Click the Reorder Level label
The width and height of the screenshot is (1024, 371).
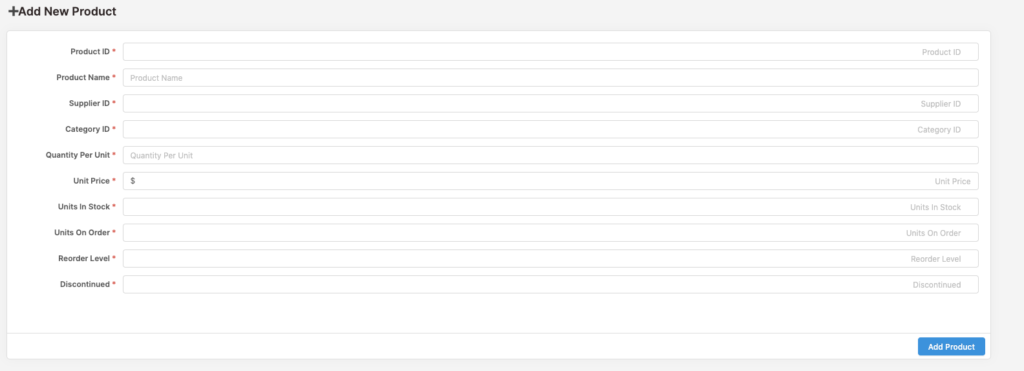pos(84,259)
